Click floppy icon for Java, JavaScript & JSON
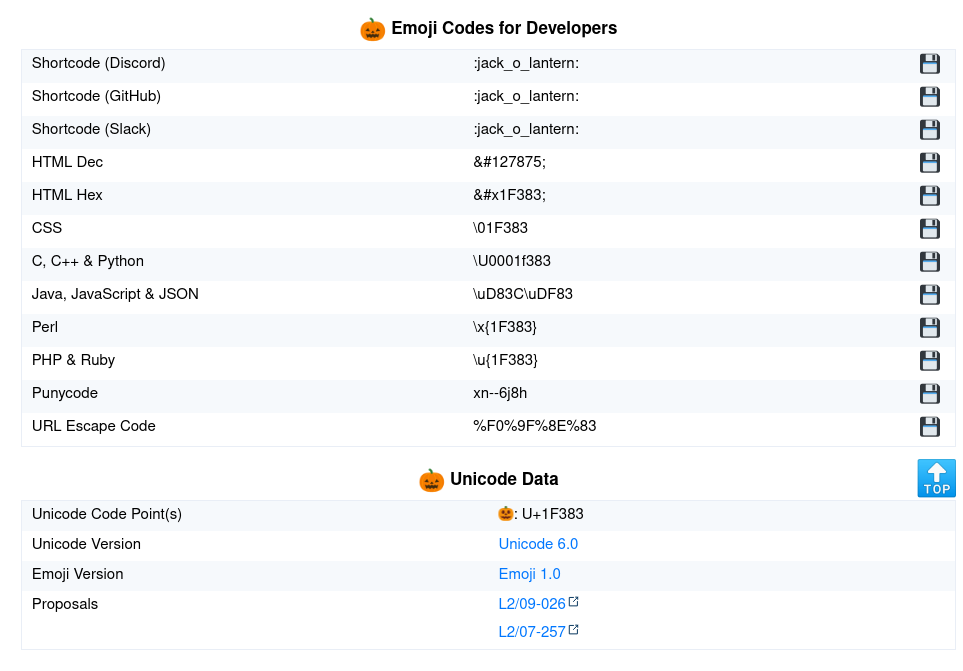This screenshot has height=671, width=963. click(929, 295)
